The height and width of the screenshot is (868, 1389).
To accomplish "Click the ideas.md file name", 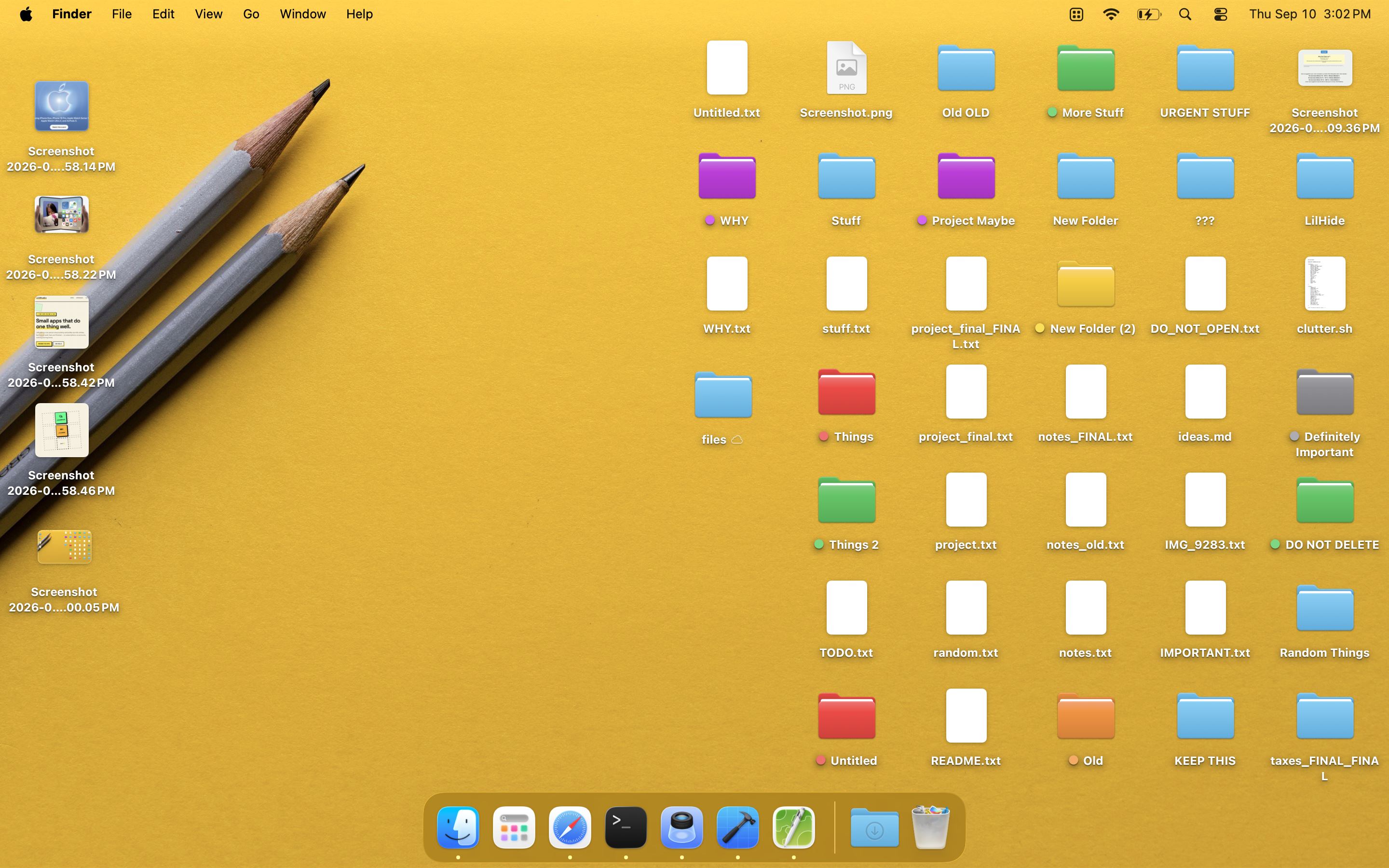I will (x=1205, y=437).
